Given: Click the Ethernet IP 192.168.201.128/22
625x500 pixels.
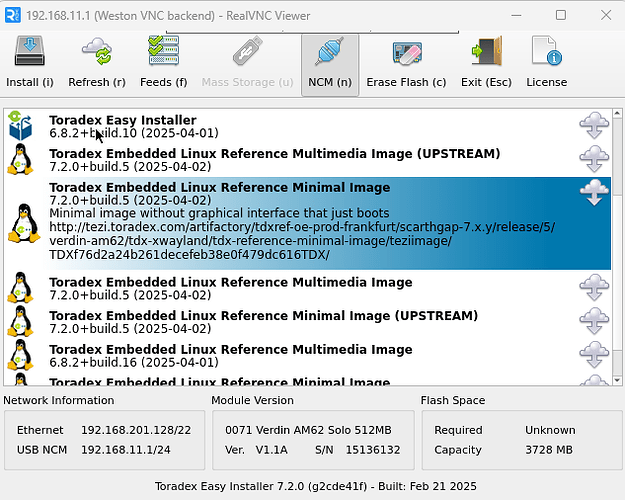Looking at the screenshot, I should pos(136,430).
